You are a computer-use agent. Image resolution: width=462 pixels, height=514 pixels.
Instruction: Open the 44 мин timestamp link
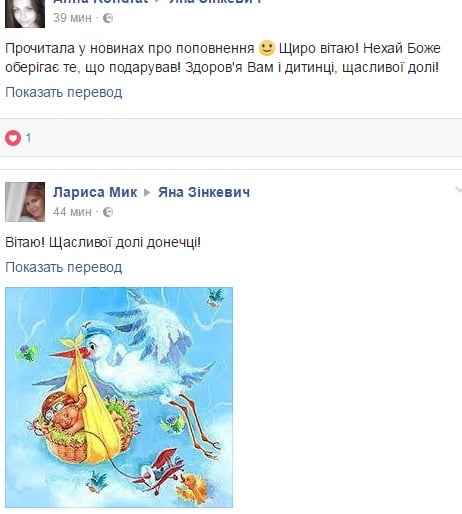click(72, 212)
